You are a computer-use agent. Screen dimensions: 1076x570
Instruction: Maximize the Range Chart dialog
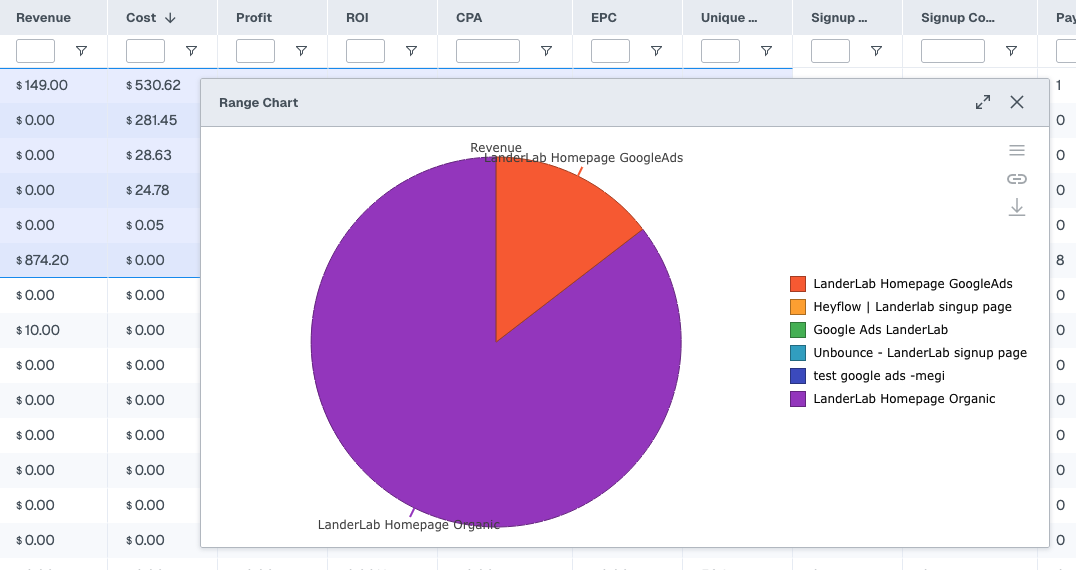(x=983, y=102)
